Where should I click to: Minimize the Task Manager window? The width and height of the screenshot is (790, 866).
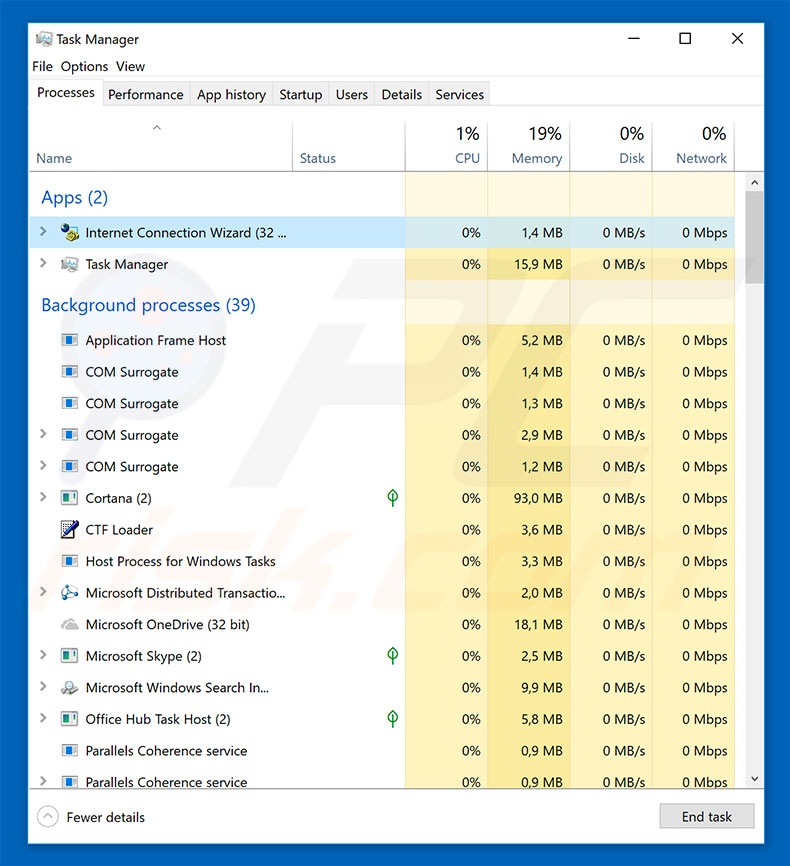634,39
